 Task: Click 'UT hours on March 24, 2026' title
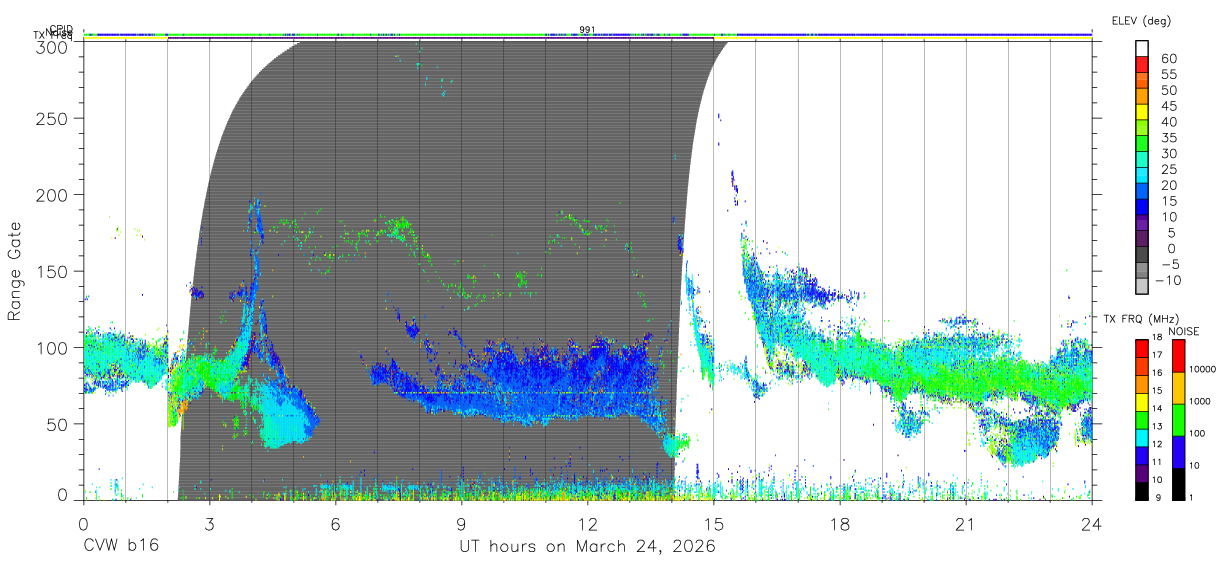click(588, 547)
